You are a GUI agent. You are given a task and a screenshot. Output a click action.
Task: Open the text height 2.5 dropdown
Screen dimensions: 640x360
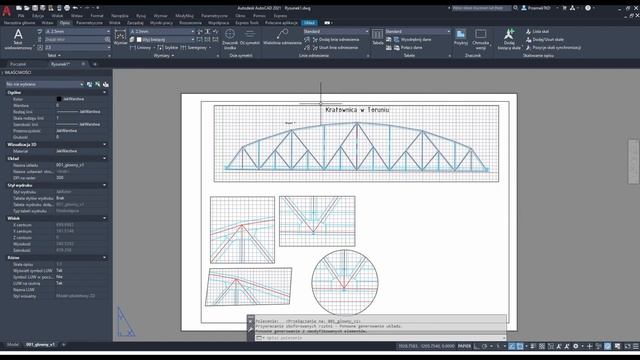pyautogui.click(x=77, y=47)
